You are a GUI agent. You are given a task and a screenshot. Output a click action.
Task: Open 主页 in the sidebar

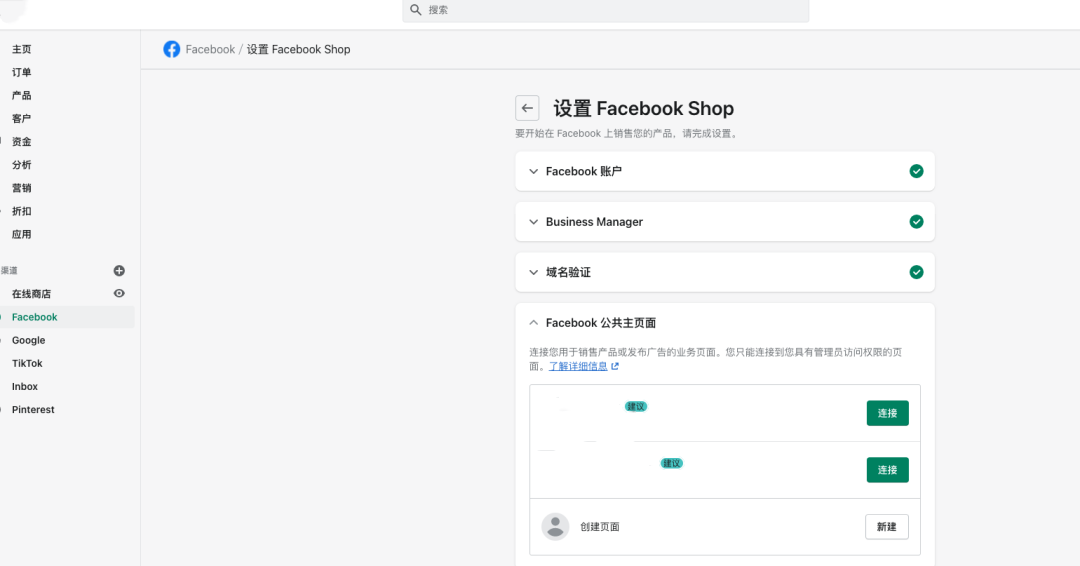coord(21,50)
